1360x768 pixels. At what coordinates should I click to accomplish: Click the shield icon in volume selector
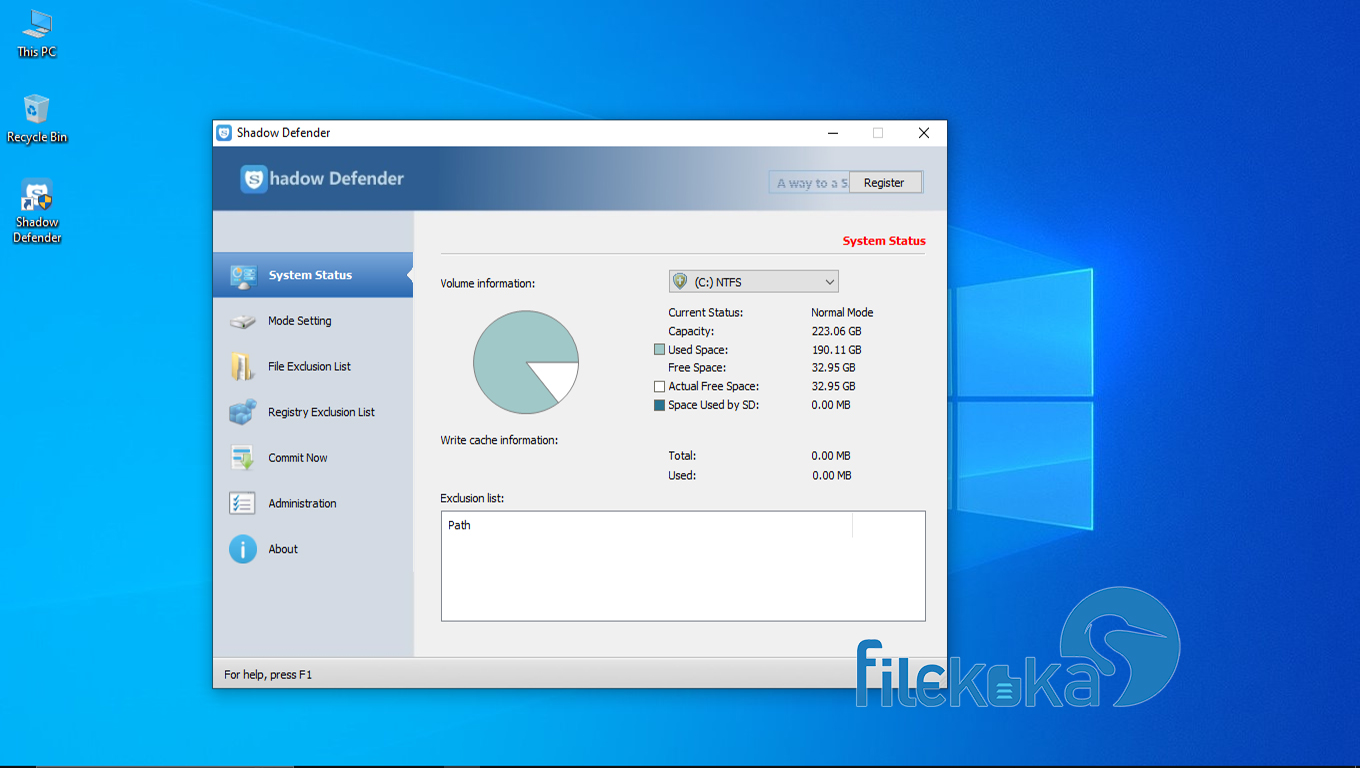pos(680,282)
